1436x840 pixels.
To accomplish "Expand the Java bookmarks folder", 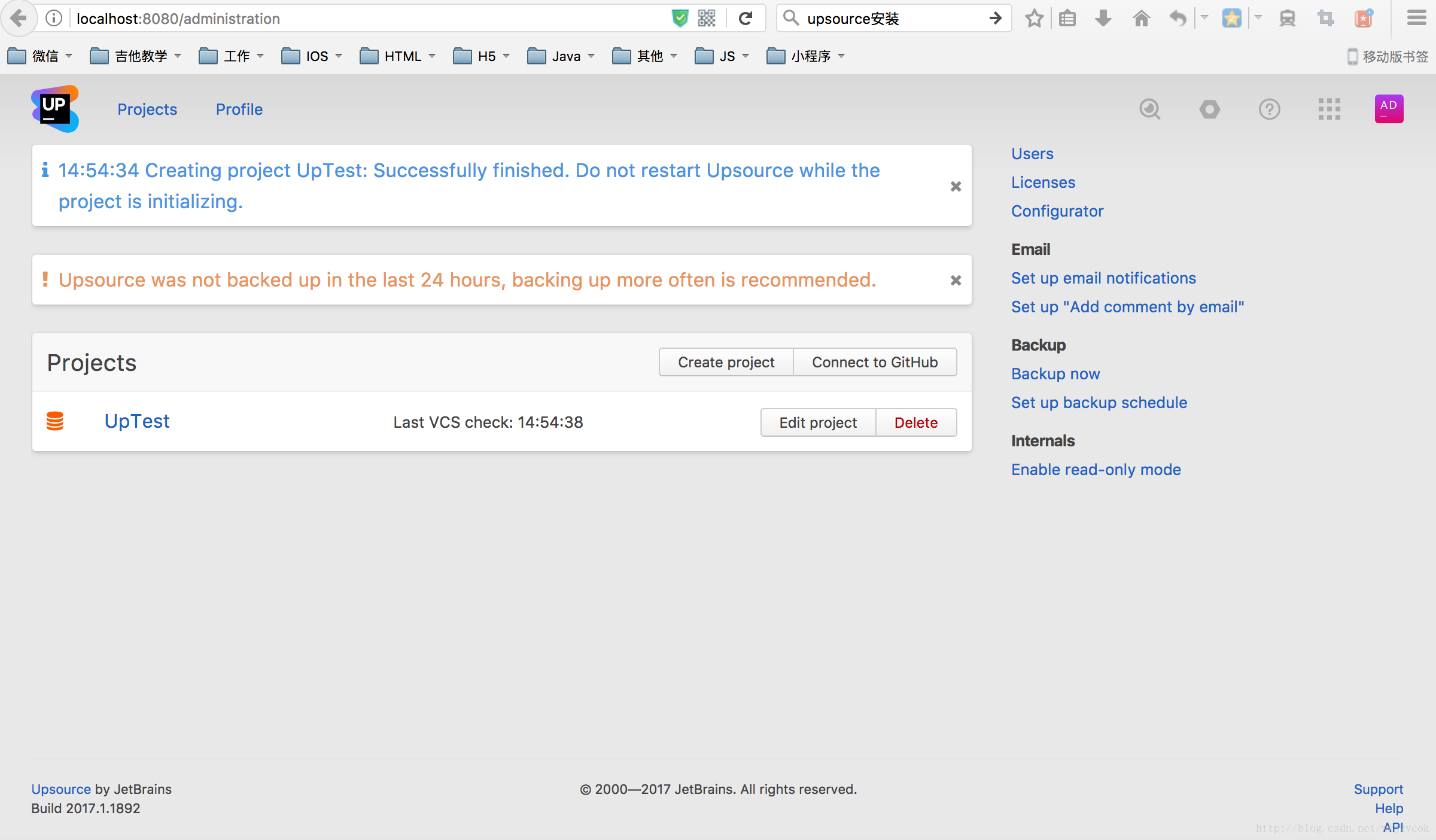I will (561, 56).
